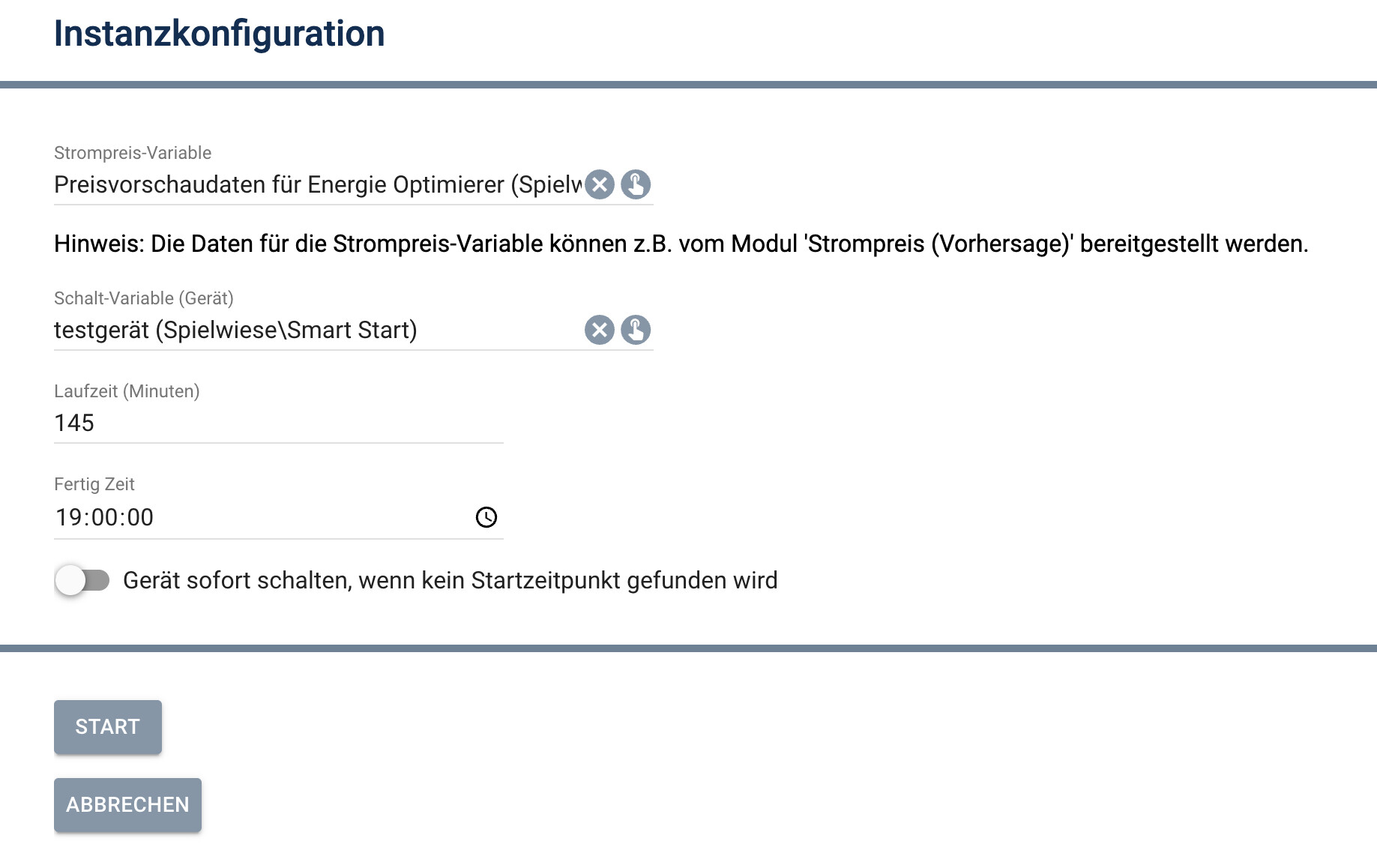The width and height of the screenshot is (1377, 868).
Task: Open variable picker for Schalt-Variable (Gerät)
Action: pos(636,330)
